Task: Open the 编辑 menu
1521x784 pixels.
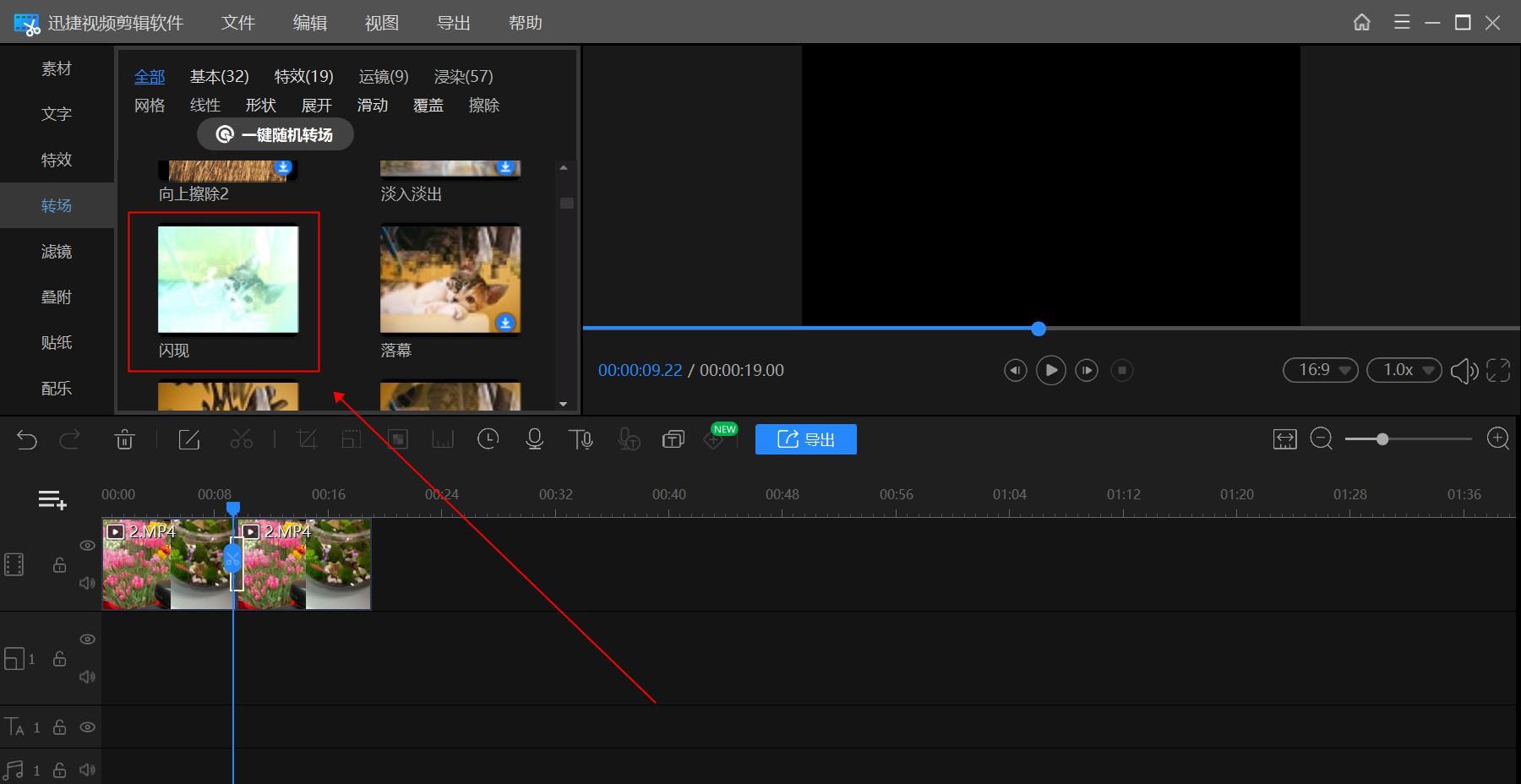Action: [309, 23]
